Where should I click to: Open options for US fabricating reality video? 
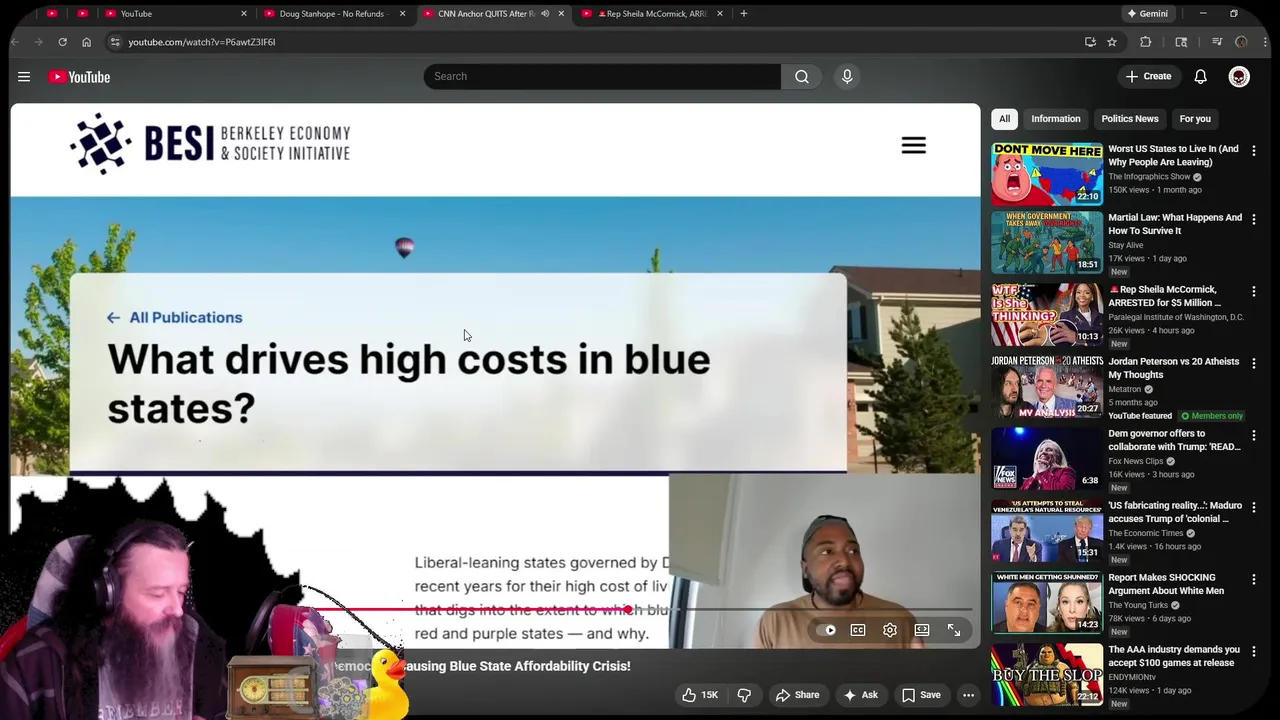(1254, 507)
